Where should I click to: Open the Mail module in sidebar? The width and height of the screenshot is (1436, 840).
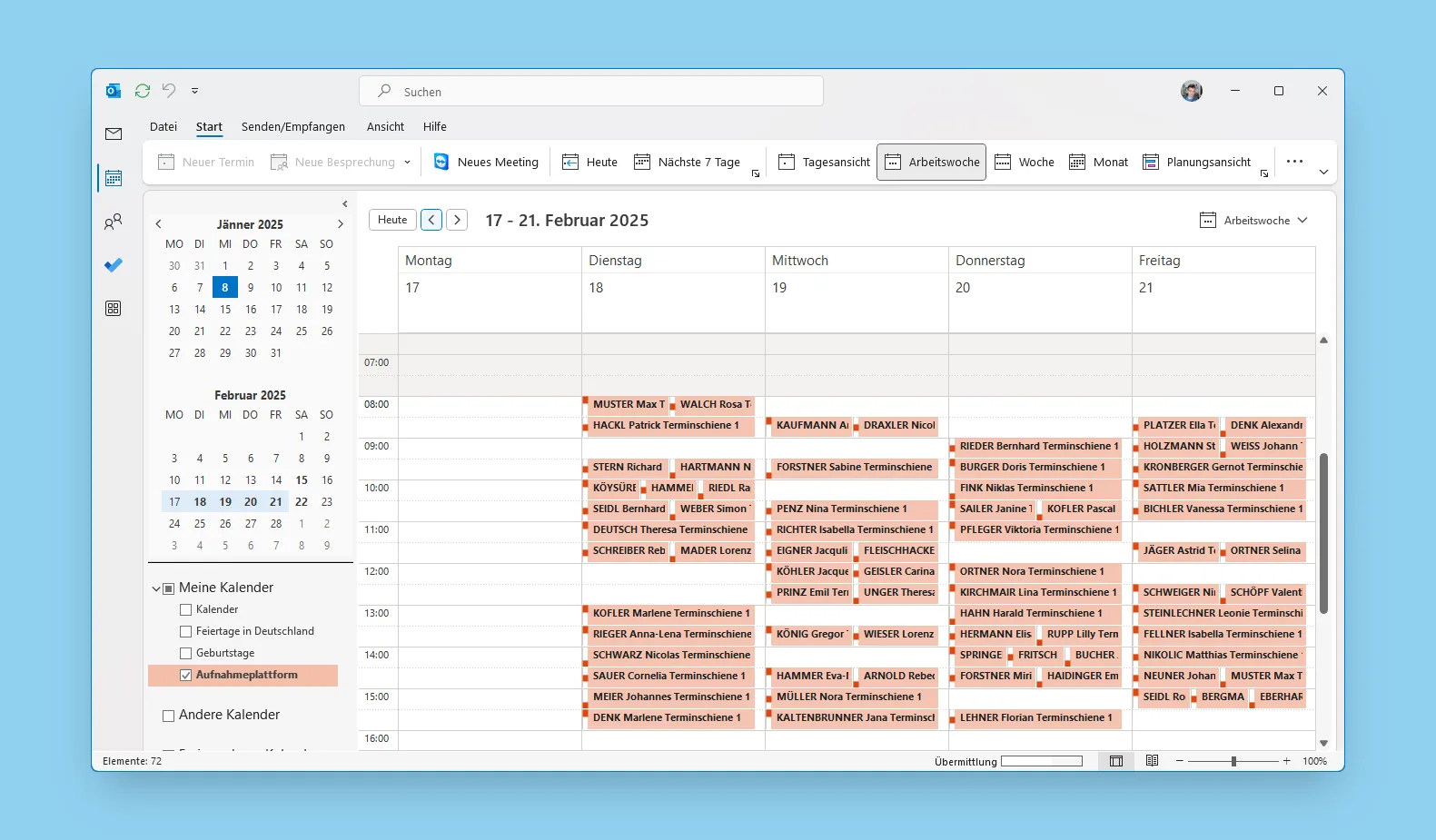pyautogui.click(x=114, y=134)
